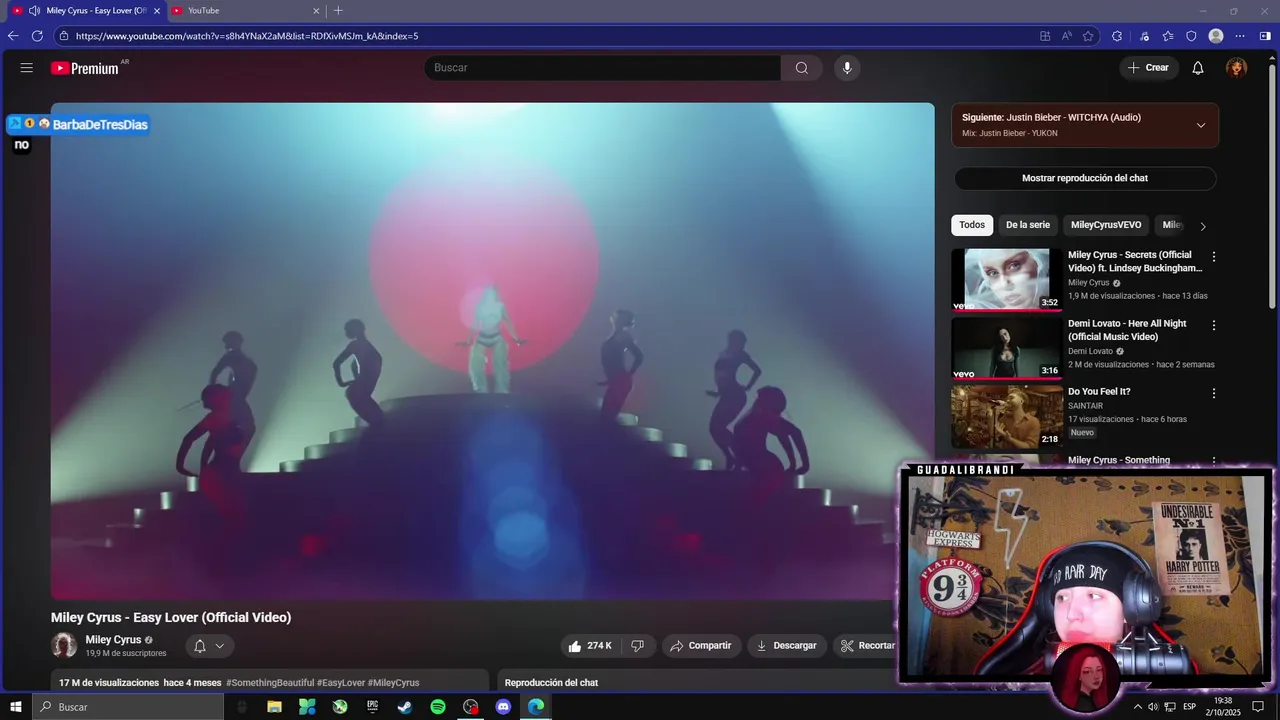Screen dimensions: 1280x720
Task: Open File Explorer from taskbar
Action: 274,707
